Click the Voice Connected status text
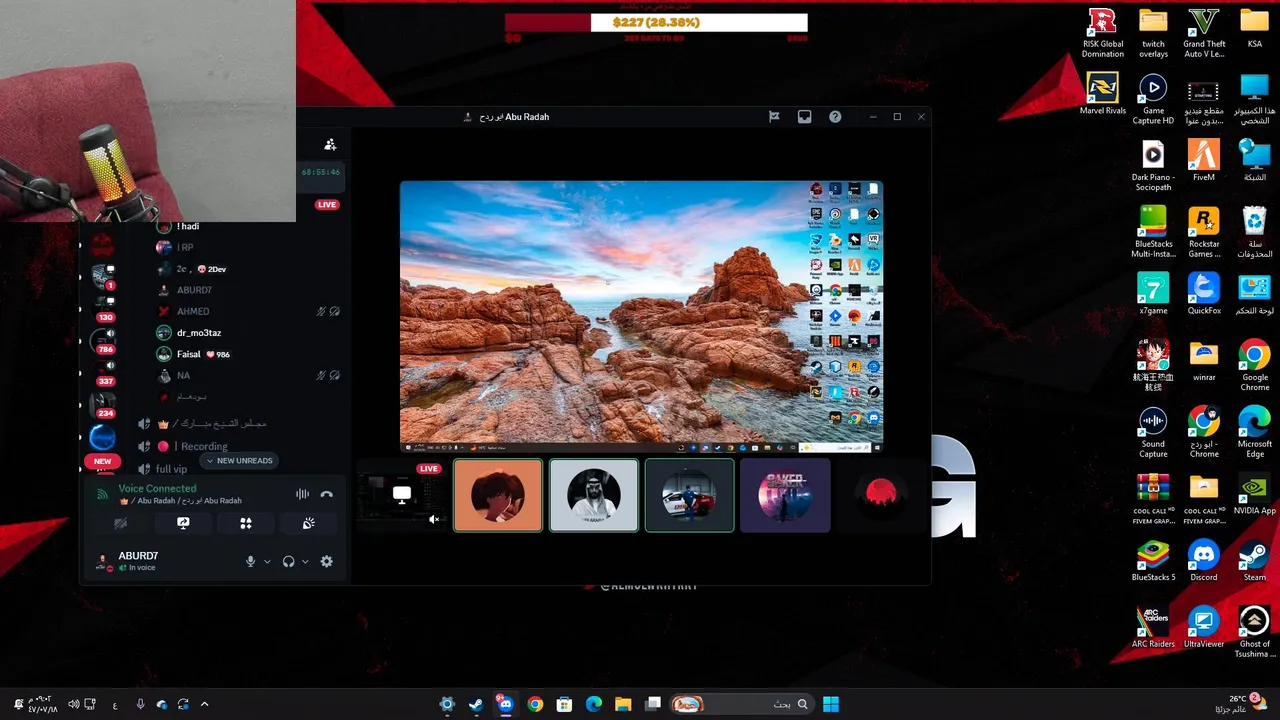This screenshot has height=720, width=1280. (157, 489)
